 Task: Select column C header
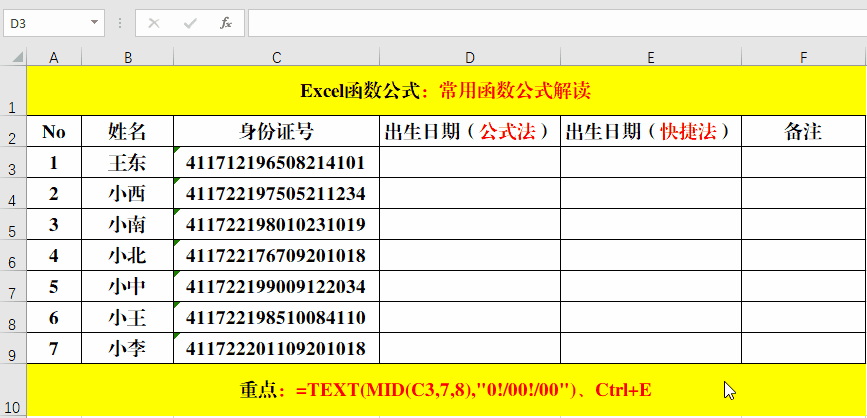coord(276,58)
